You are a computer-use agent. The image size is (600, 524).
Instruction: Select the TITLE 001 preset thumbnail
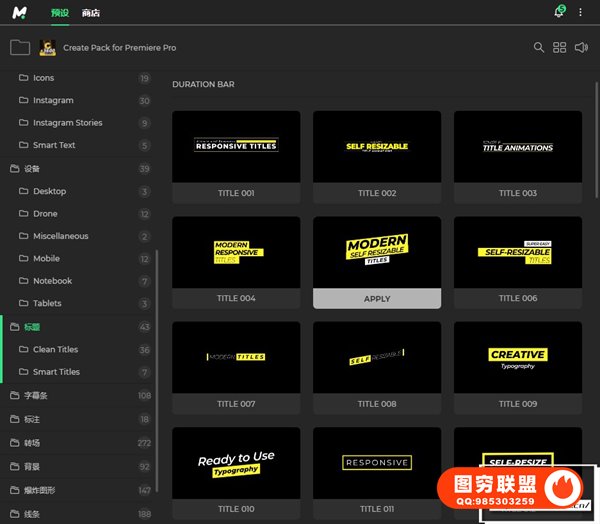[236, 146]
